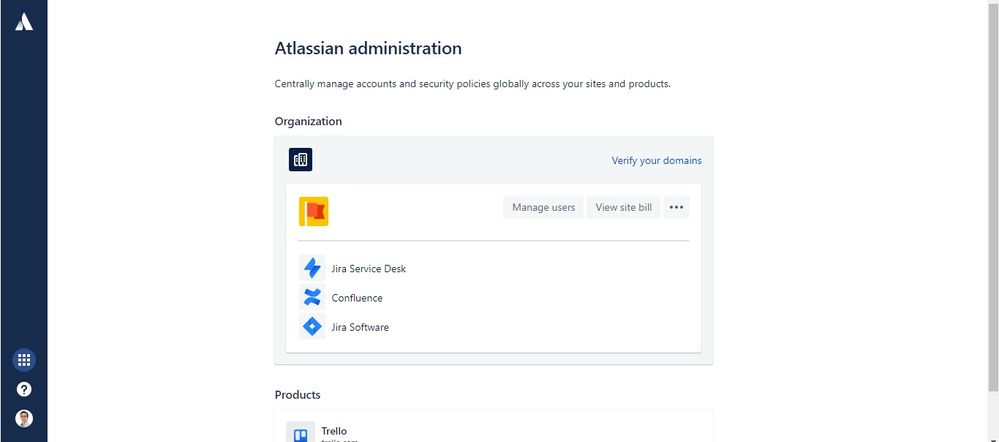The width and height of the screenshot is (999, 442).
Task: Click the Jira Service Desk icon
Action: 312,268
